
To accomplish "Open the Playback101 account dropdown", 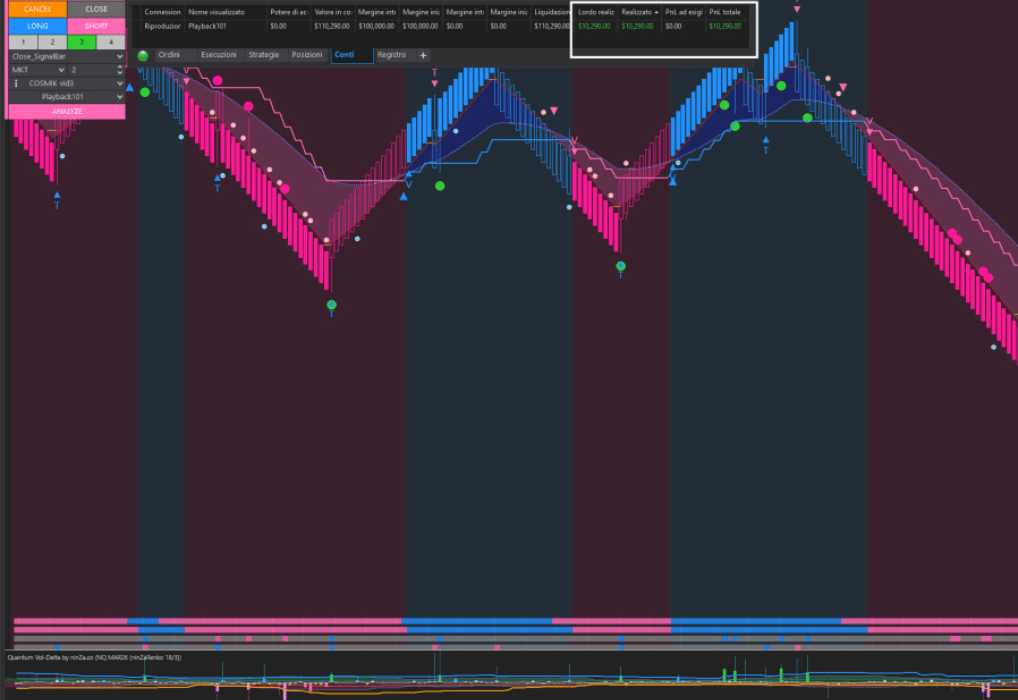I will (x=67, y=97).
